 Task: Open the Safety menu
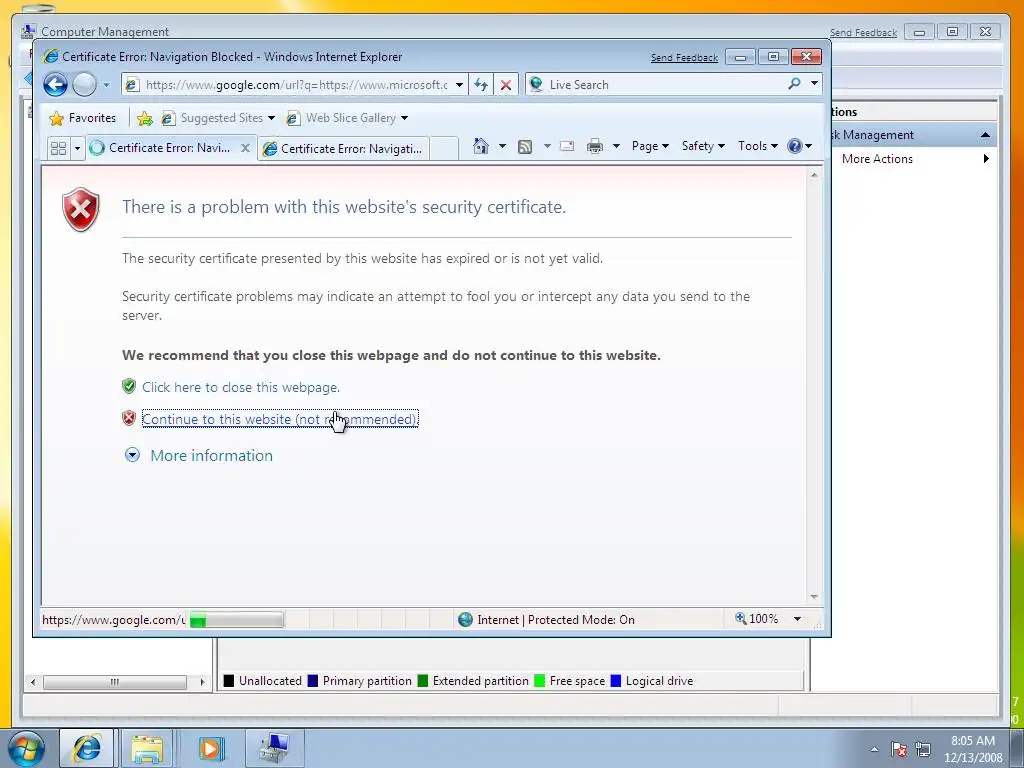pos(703,146)
